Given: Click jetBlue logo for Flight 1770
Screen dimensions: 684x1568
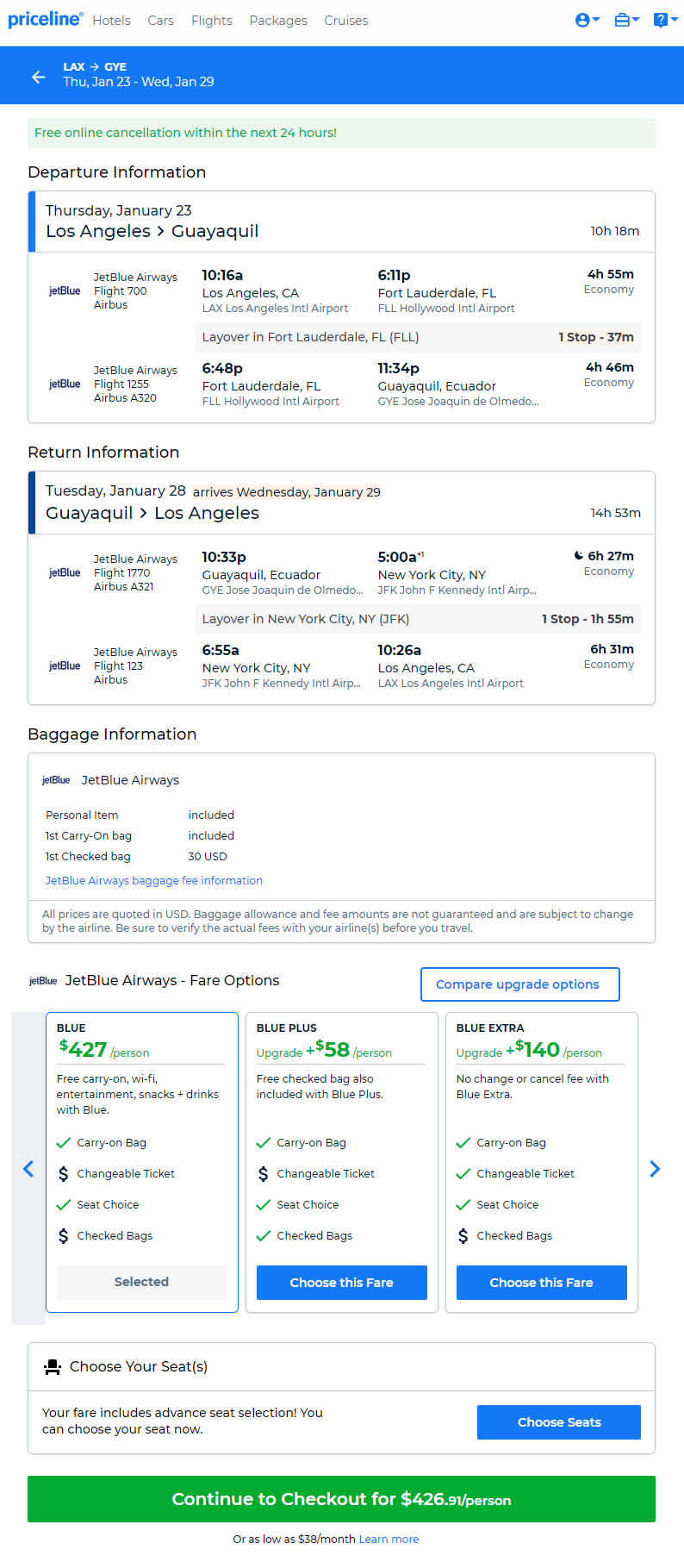Looking at the screenshot, I should click(65, 573).
